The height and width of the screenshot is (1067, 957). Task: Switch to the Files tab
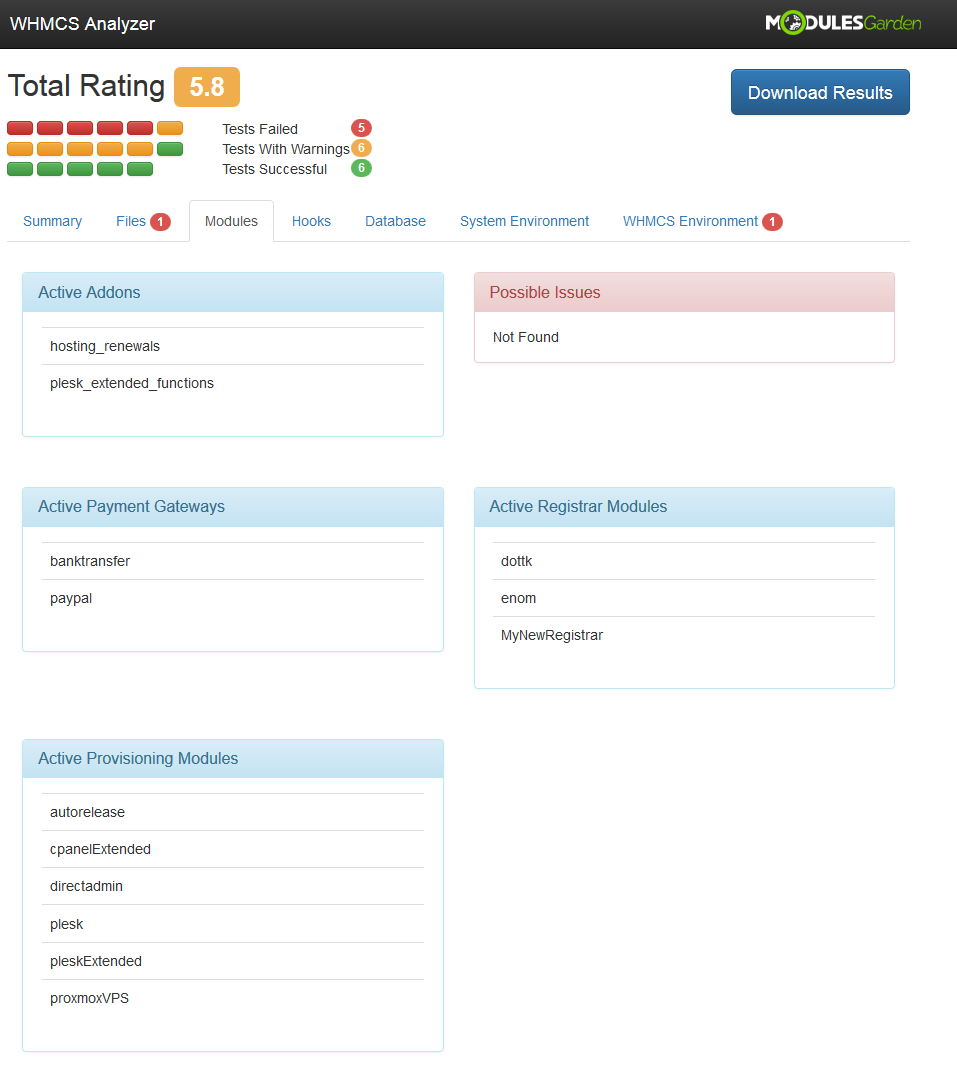pyautogui.click(x=143, y=221)
